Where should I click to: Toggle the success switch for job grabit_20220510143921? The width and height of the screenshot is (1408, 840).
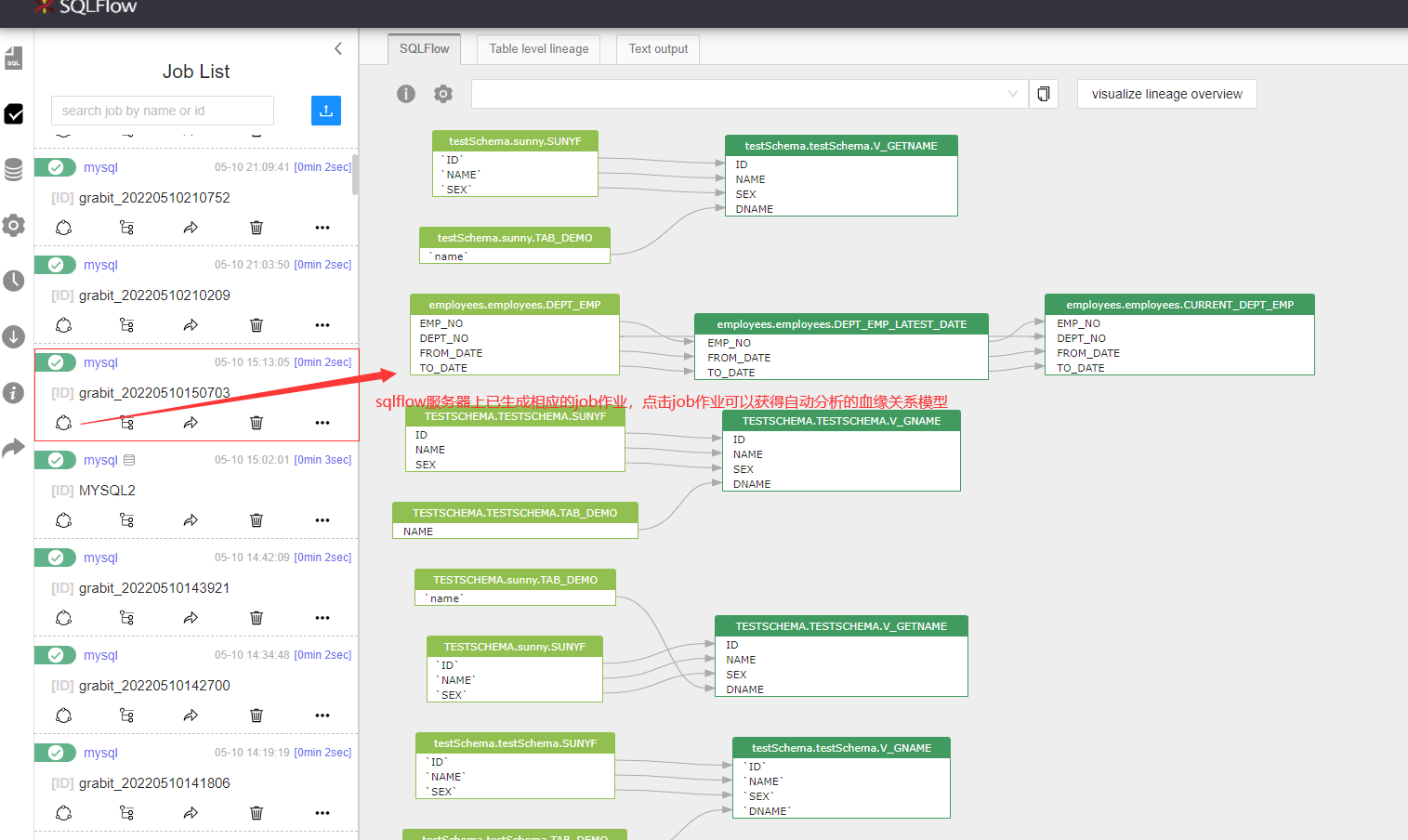pyautogui.click(x=55, y=558)
